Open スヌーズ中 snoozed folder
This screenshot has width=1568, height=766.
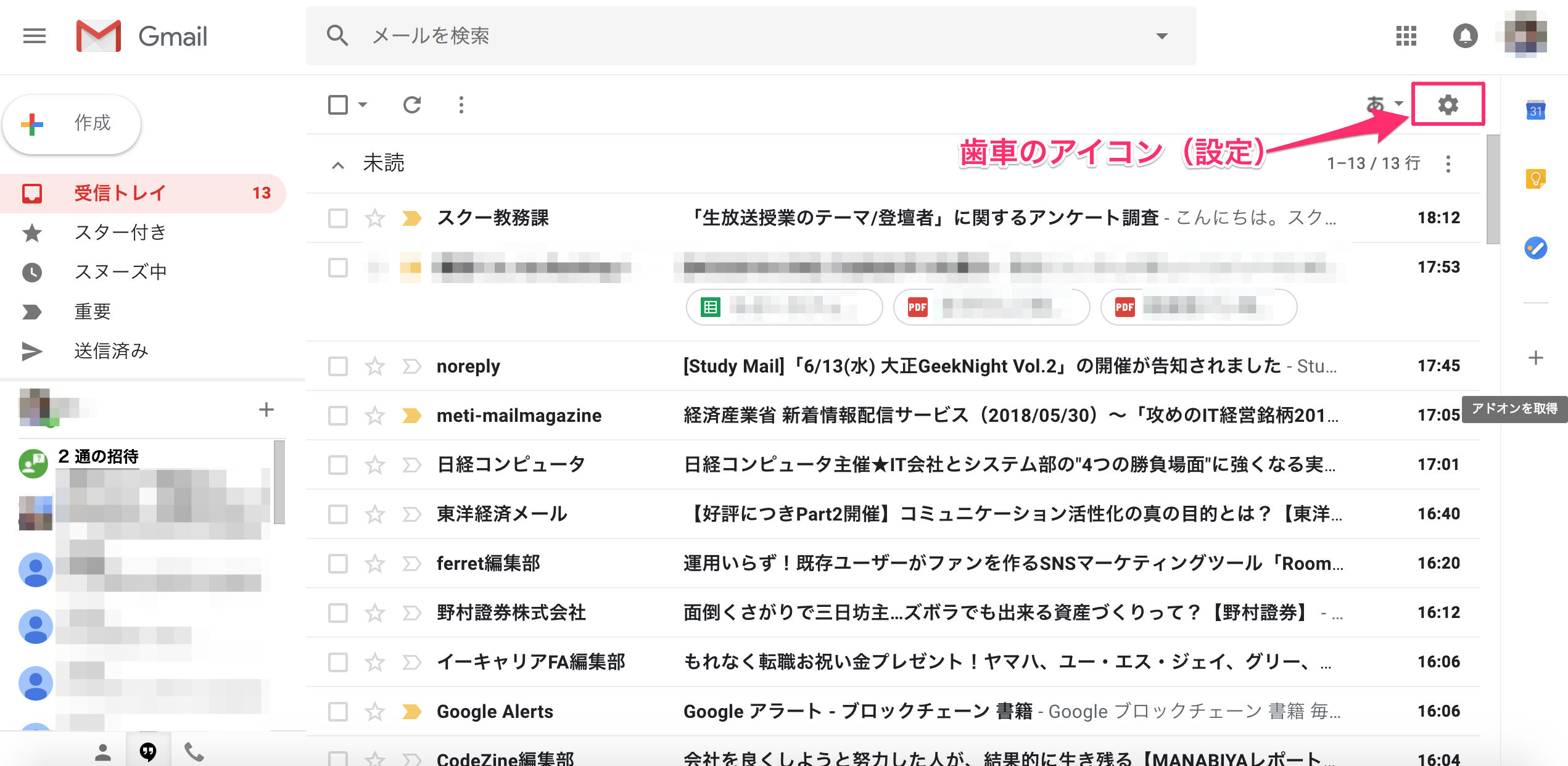(x=143, y=272)
